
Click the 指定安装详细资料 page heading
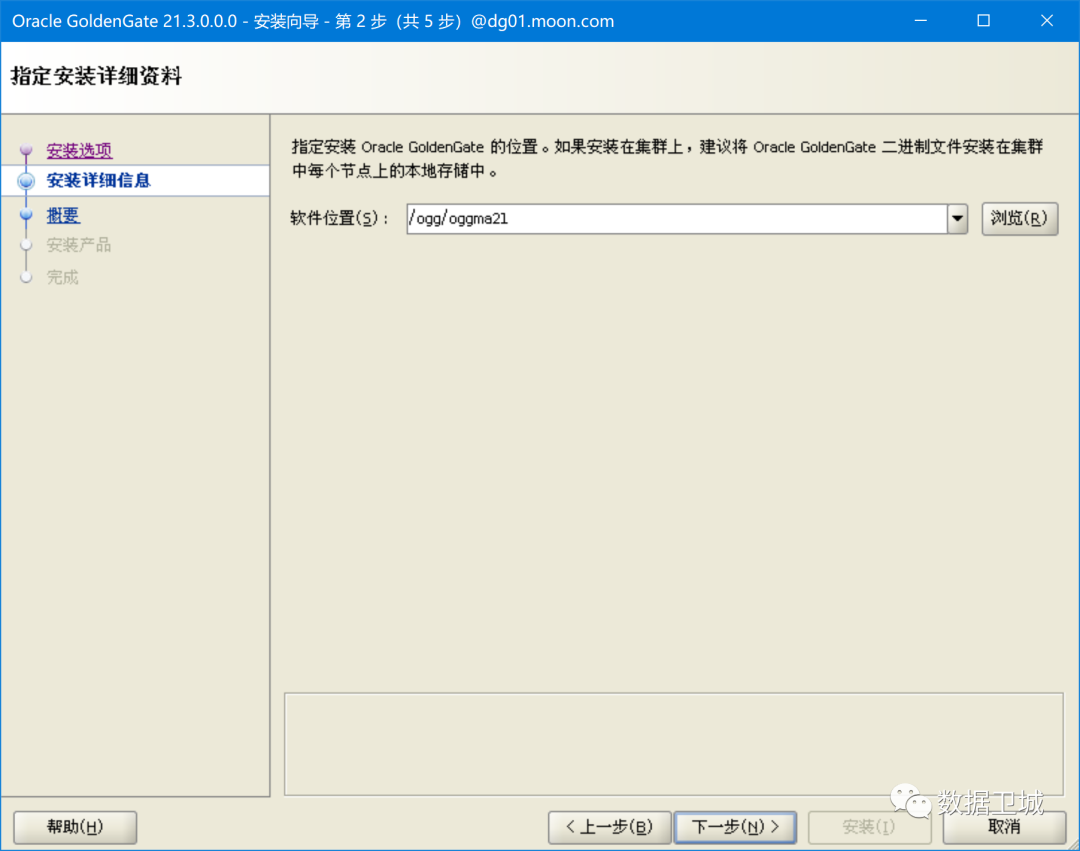point(96,76)
